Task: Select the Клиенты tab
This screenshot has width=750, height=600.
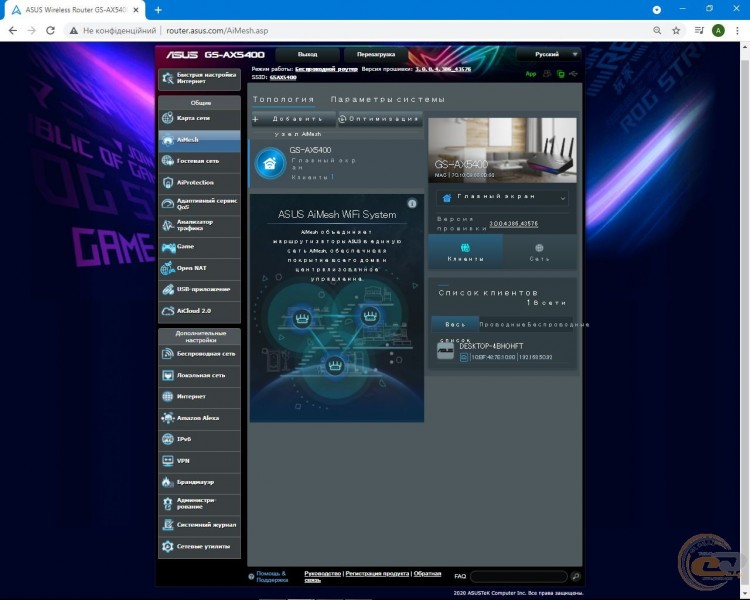Action: click(x=465, y=253)
